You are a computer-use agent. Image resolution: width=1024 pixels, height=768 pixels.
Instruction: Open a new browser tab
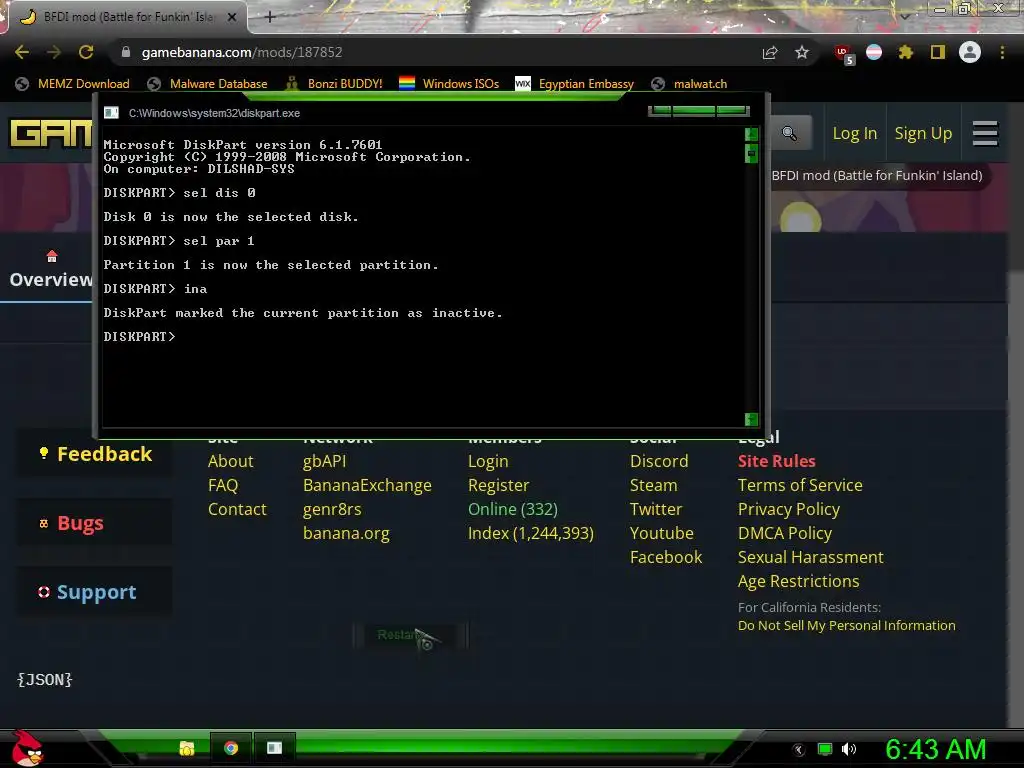[x=270, y=17]
